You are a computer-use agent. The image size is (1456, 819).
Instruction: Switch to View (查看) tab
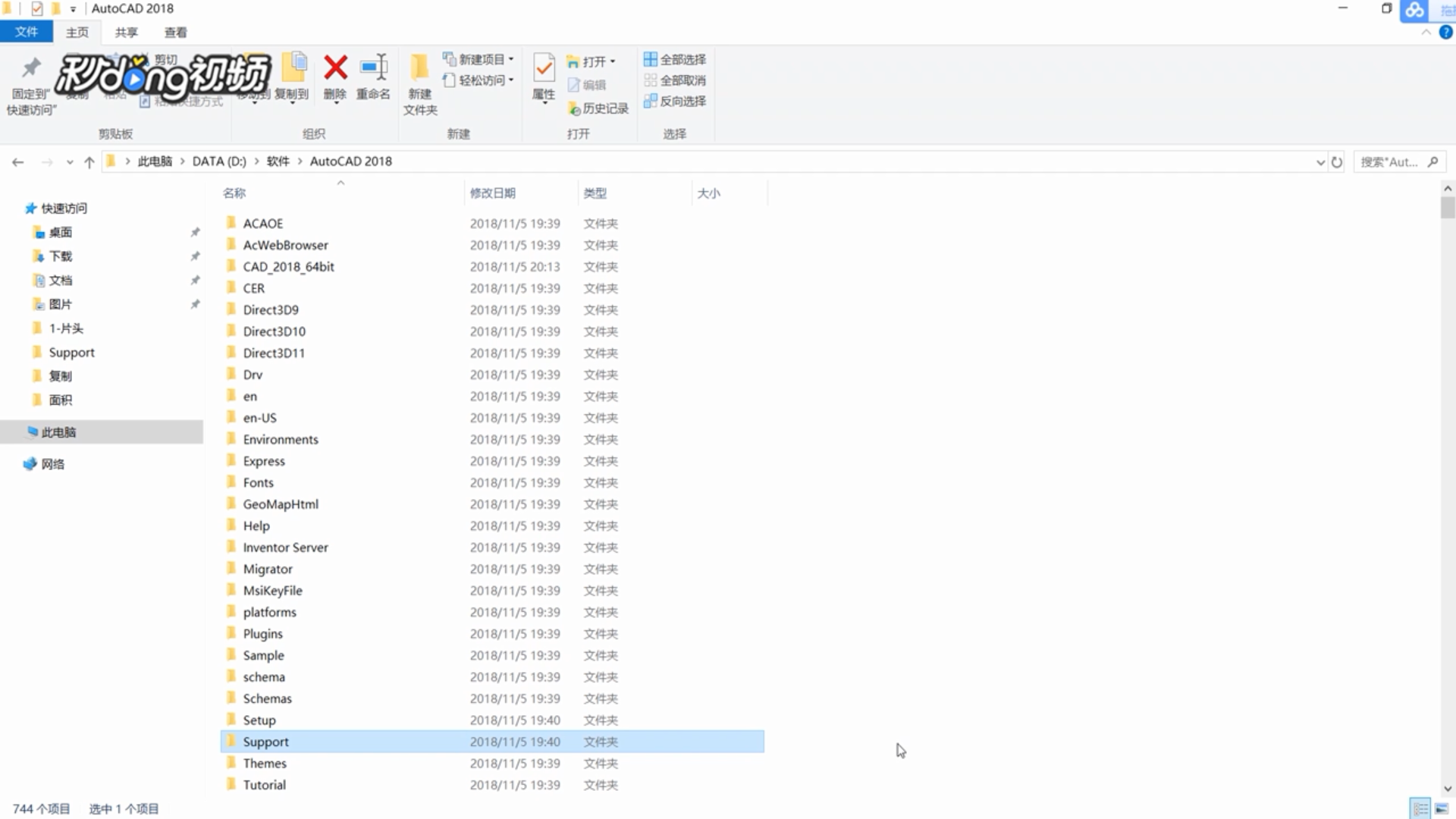tap(175, 33)
